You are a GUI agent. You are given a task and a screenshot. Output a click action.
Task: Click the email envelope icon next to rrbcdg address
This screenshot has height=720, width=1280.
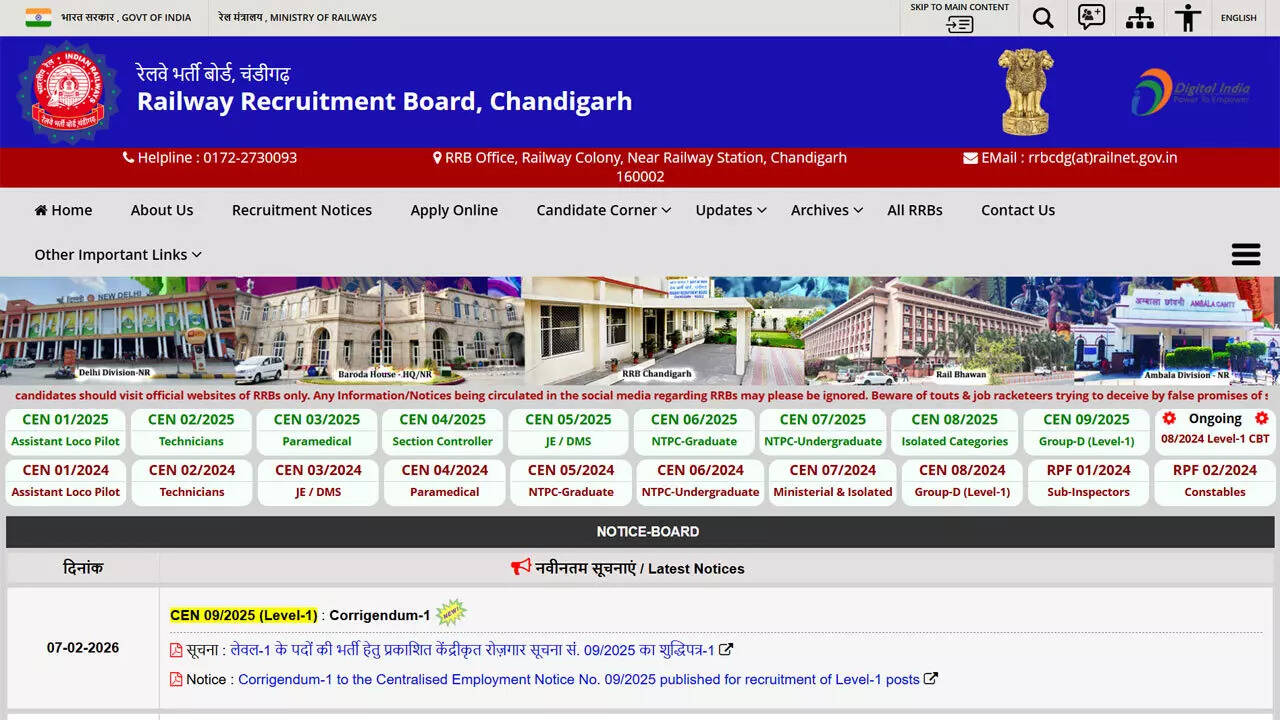click(x=970, y=157)
